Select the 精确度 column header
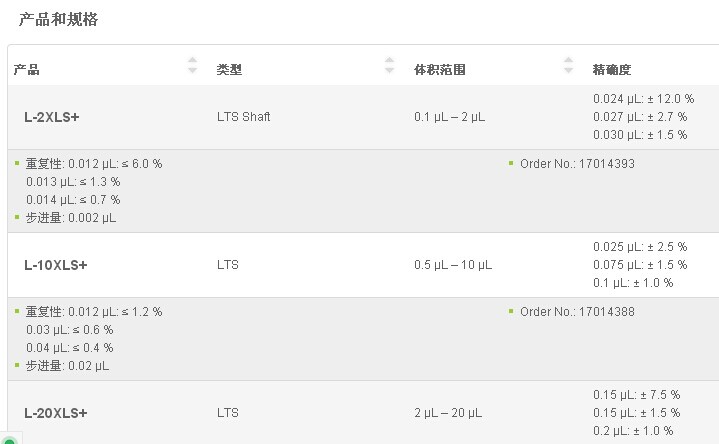This screenshot has height=444, width=719. [x=612, y=70]
